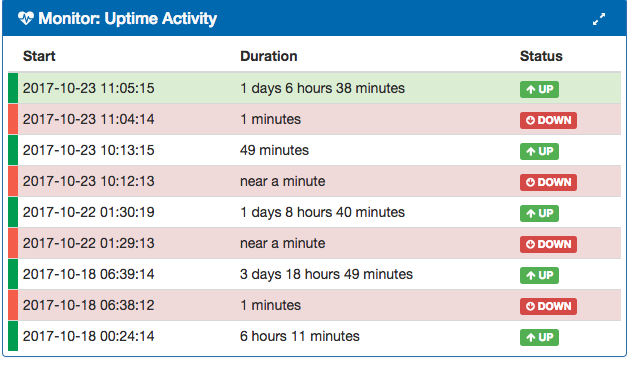Image resolution: width=637 pixels, height=367 pixels.
Task: Click the green status bar of 2017-10-18 00:24:14 row
Action: point(13,336)
